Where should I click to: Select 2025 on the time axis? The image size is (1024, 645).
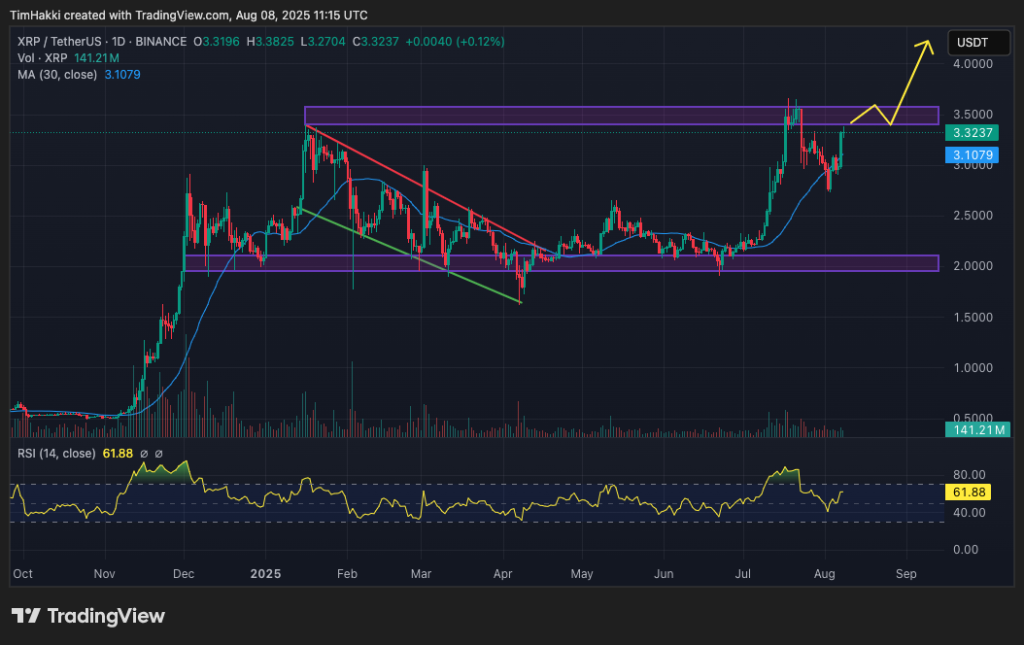click(x=264, y=573)
